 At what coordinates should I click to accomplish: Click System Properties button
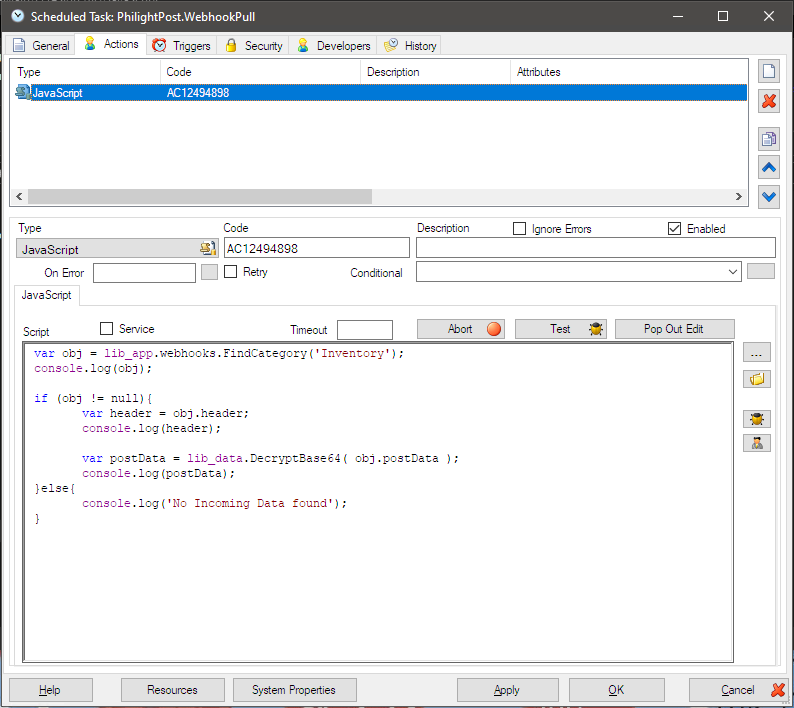coord(295,690)
